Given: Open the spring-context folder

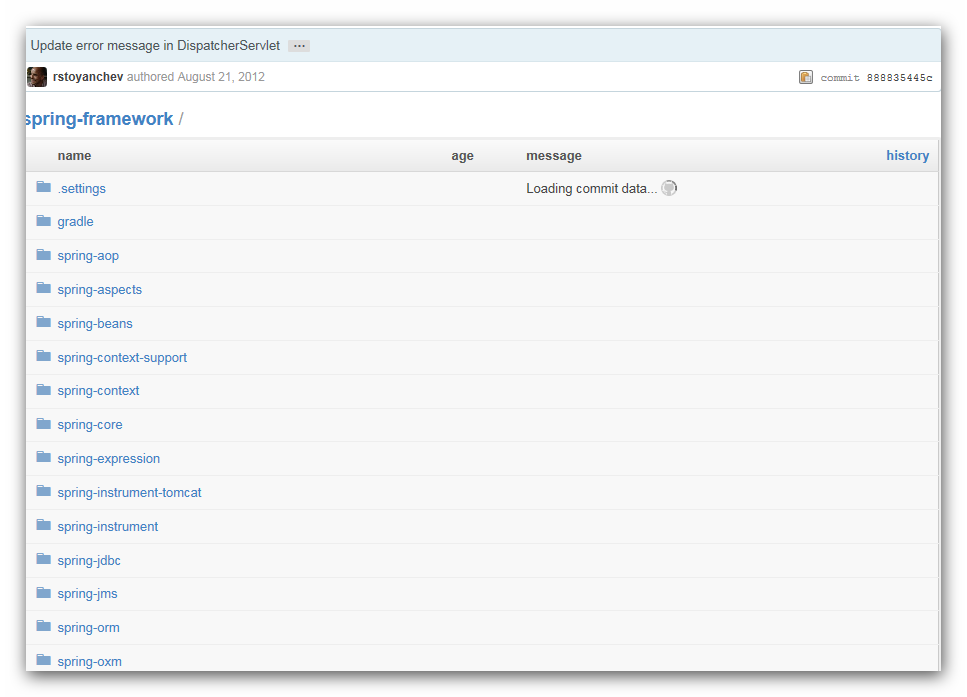Looking at the screenshot, I should (x=98, y=391).
